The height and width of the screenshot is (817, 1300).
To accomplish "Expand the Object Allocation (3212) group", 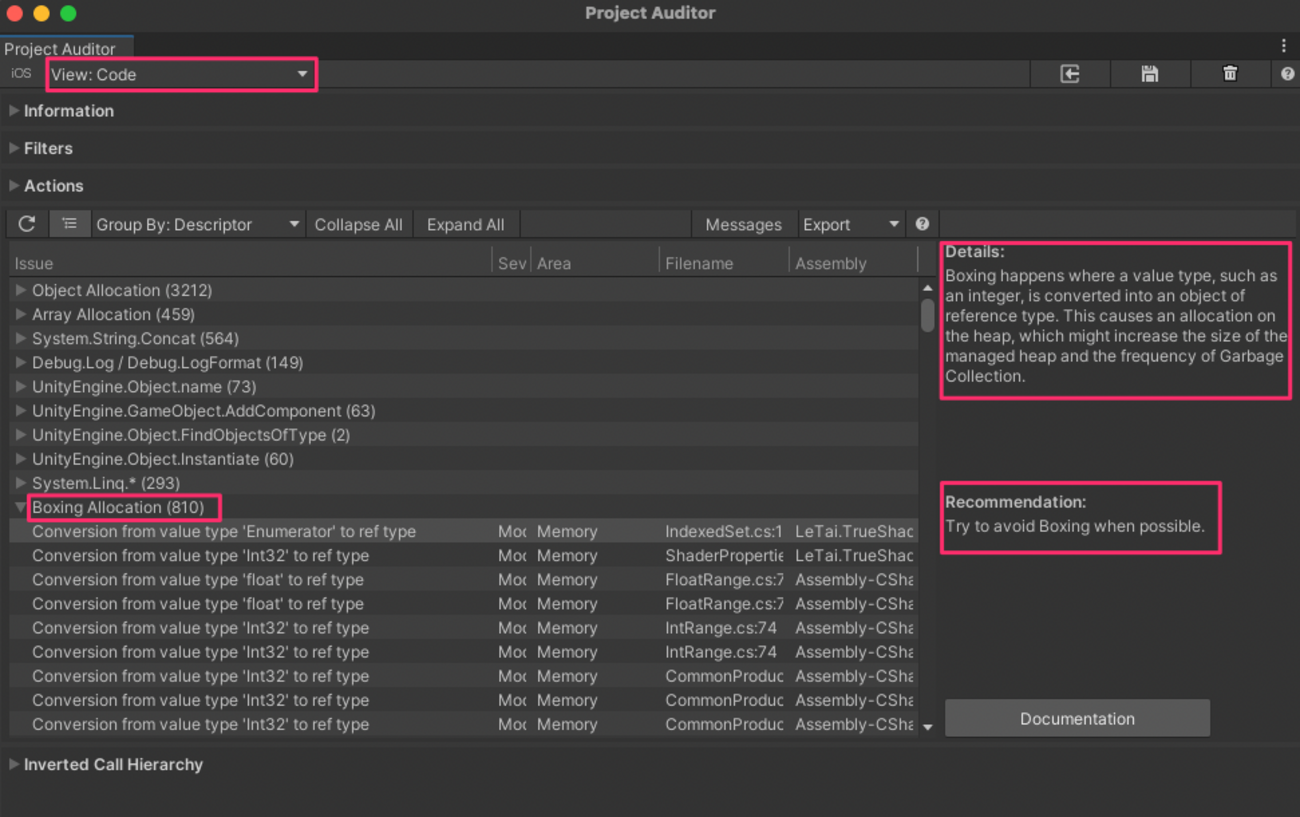I will tap(20, 290).
